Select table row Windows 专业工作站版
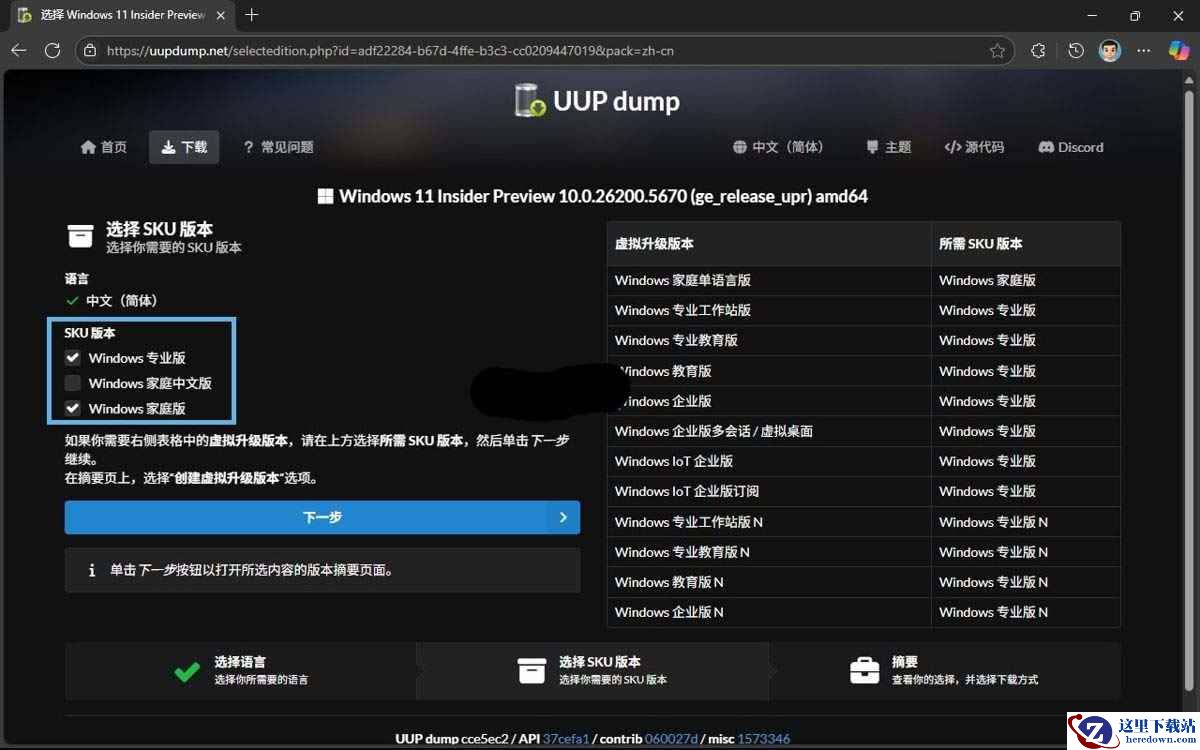1200x750 pixels. 863,310
